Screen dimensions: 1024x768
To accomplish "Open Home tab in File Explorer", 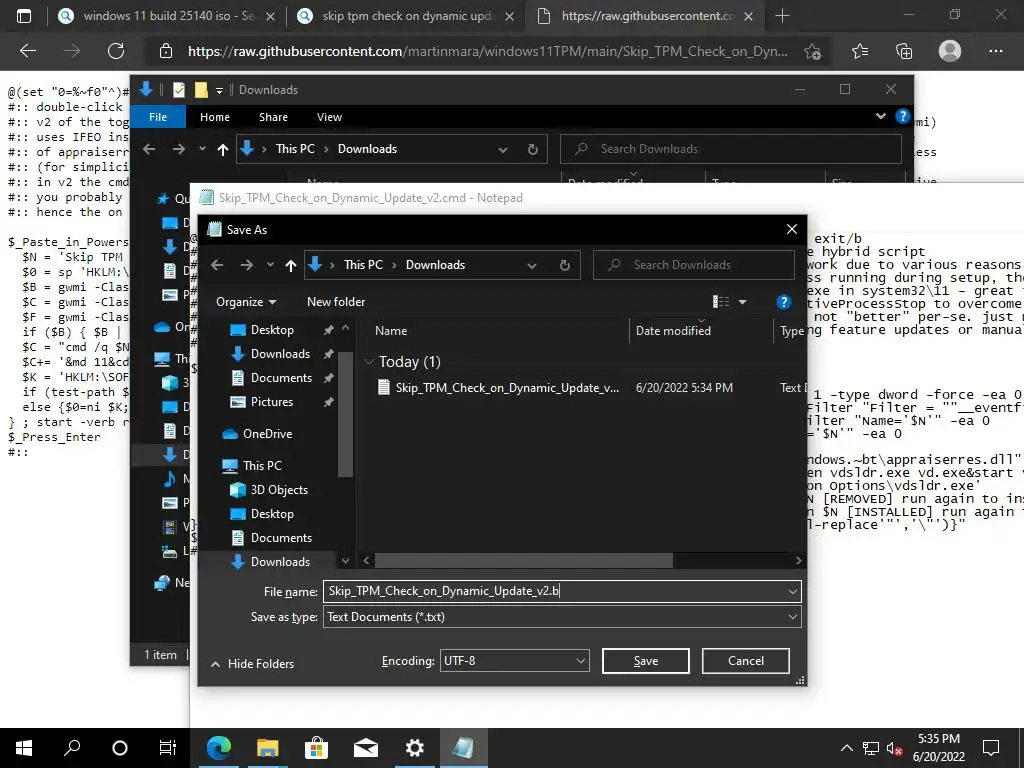I will [215, 117].
